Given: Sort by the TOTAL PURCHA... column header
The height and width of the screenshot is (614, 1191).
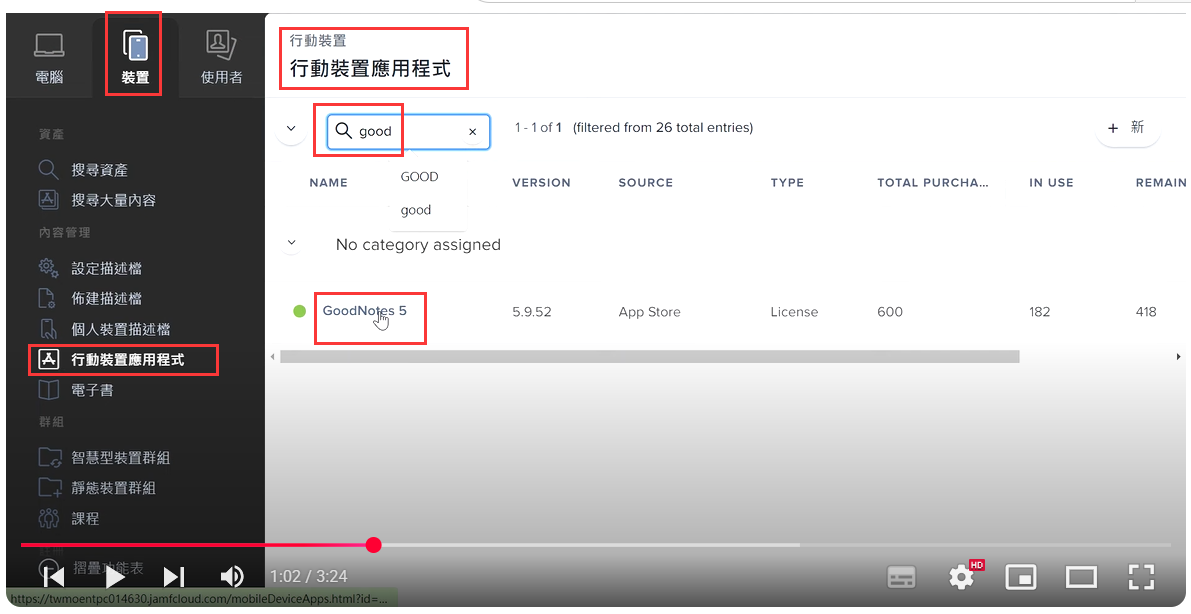Looking at the screenshot, I should point(933,182).
